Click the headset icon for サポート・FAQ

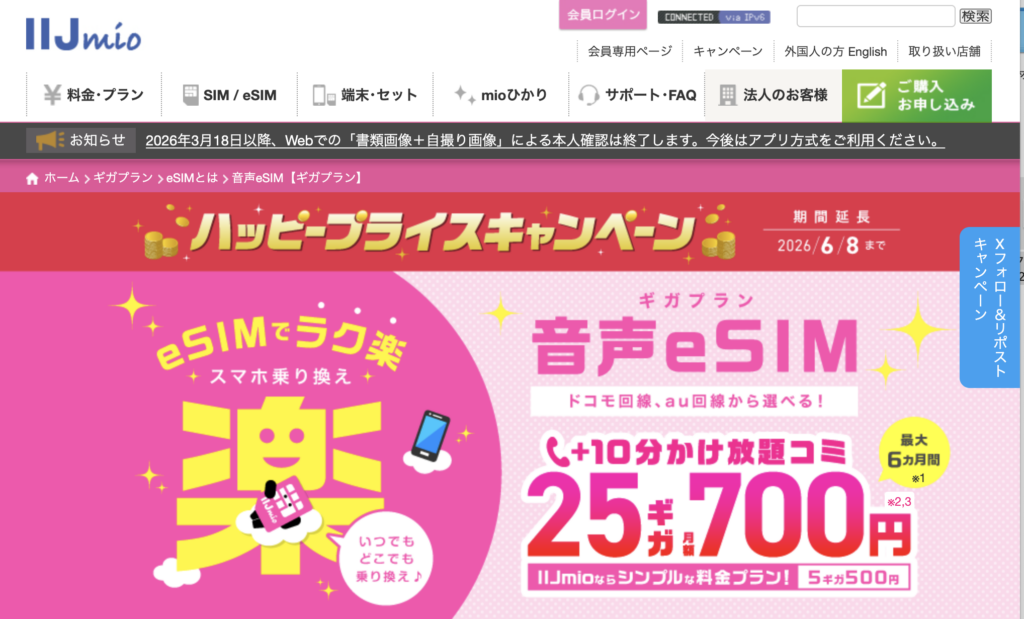pyautogui.click(x=588, y=95)
